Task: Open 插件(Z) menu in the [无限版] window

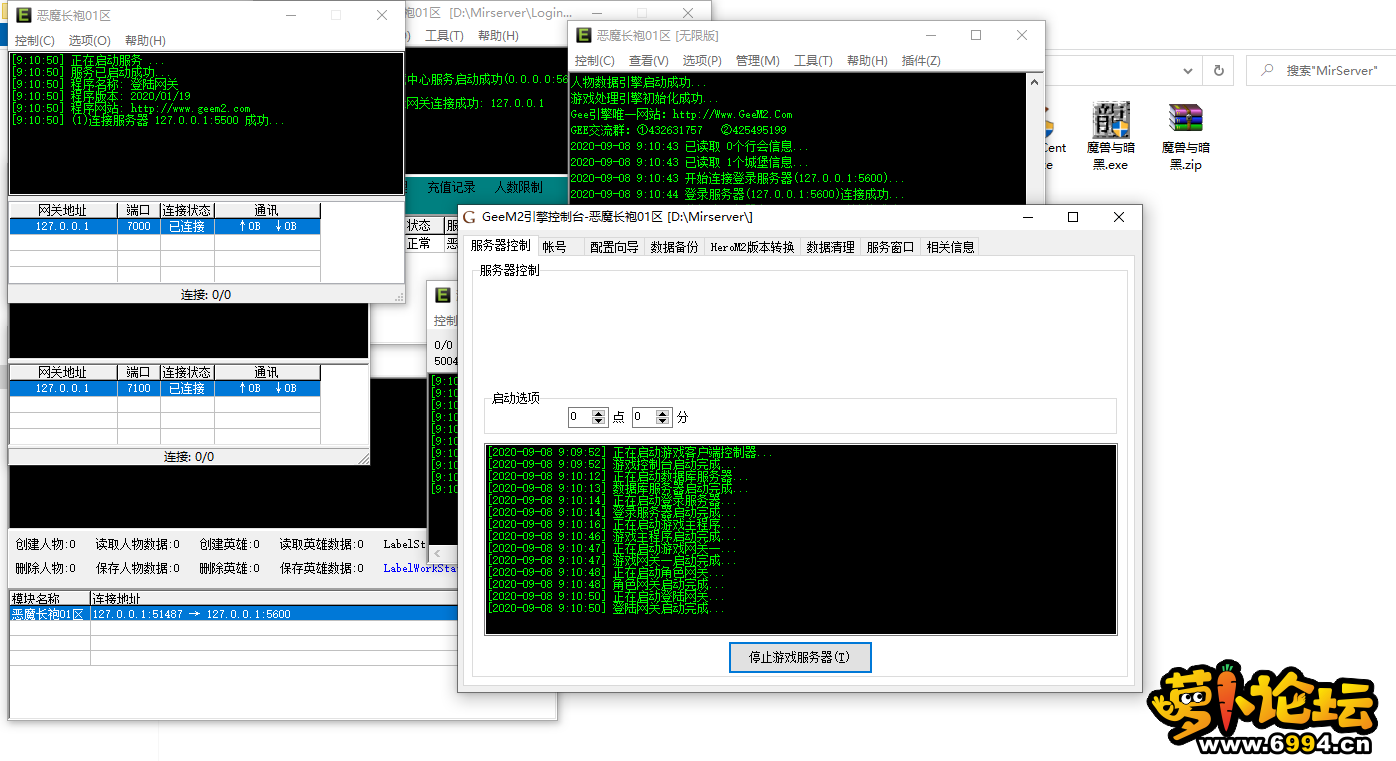Action: pyautogui.click(x=921, y=61)
